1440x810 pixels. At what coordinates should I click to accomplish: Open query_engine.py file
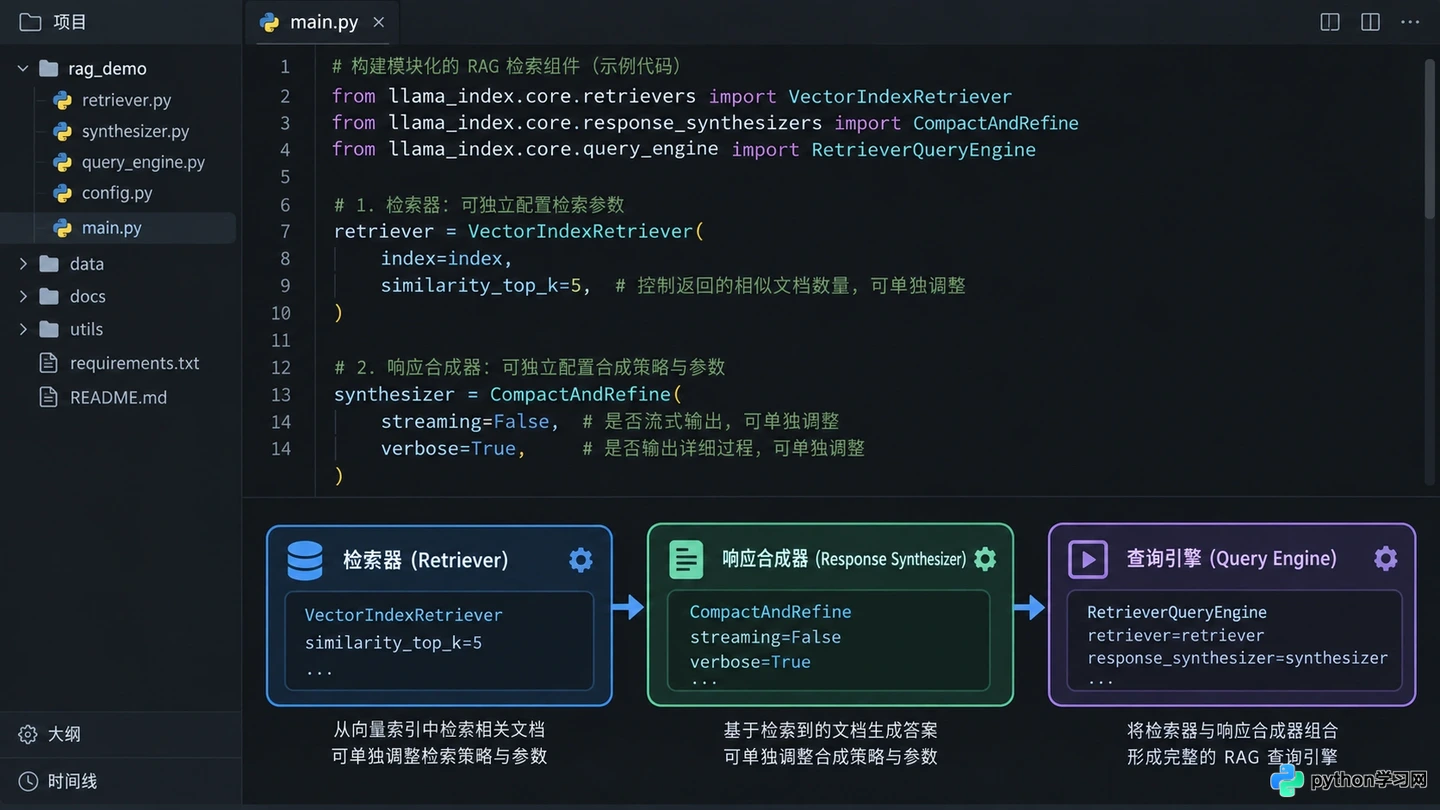pyautogui.click(x=143, y=162)
